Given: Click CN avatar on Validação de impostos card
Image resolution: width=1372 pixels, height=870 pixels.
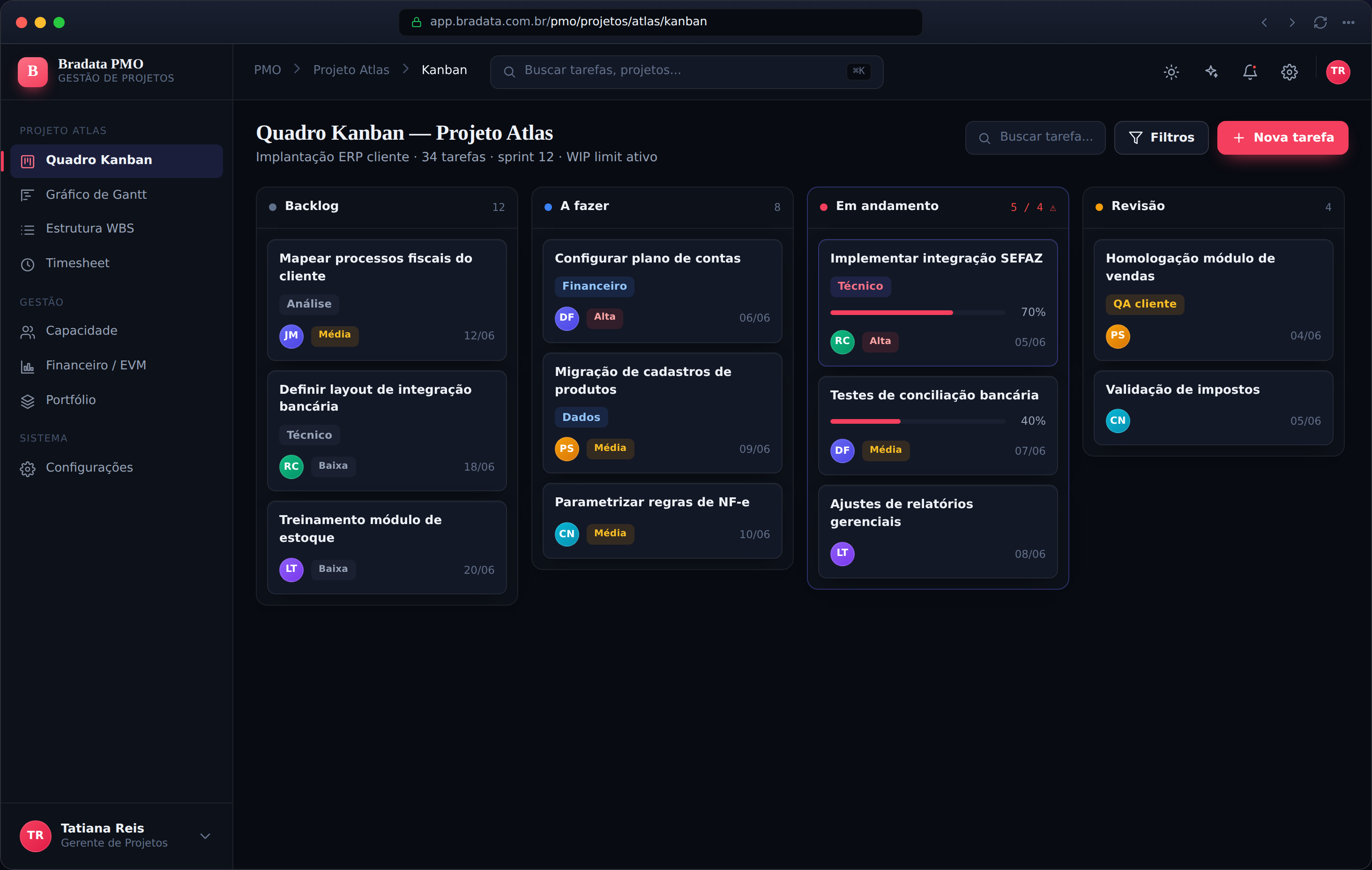Looking at the screenshot, I should [x=1118, y=421].
